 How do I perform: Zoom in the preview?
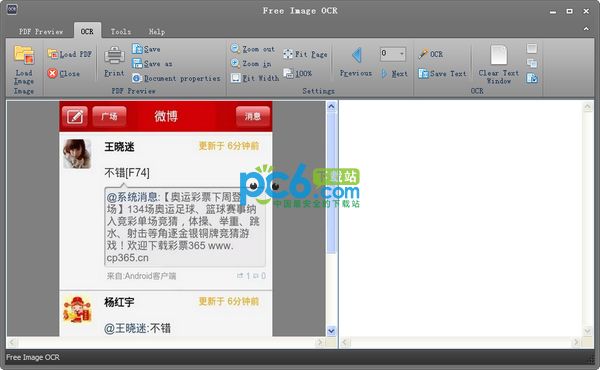(251, 63)
